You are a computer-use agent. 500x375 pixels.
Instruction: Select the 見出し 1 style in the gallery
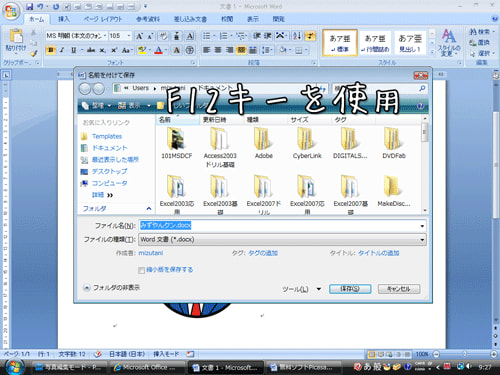pos(410,43)
